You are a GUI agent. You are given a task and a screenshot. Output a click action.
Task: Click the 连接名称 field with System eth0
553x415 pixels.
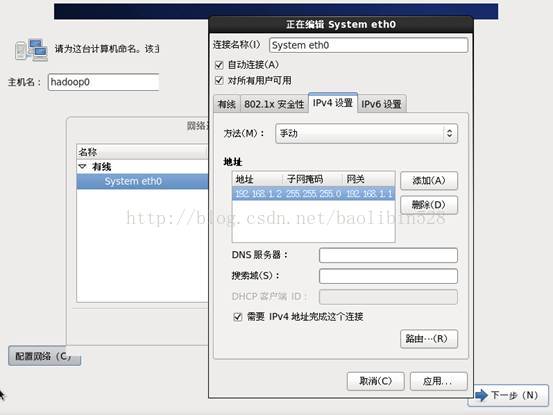(369, 45)
